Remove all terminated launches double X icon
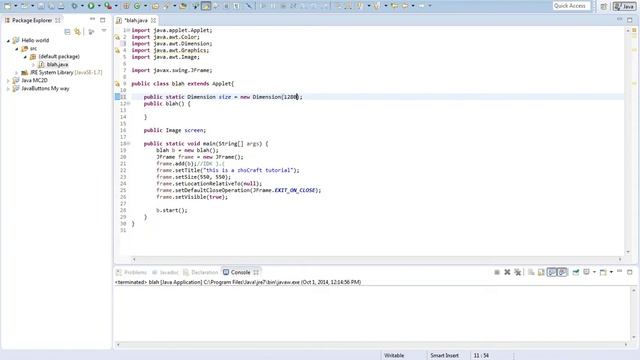The height and width of the screenshot is (360, 640). tap(518, 272)
